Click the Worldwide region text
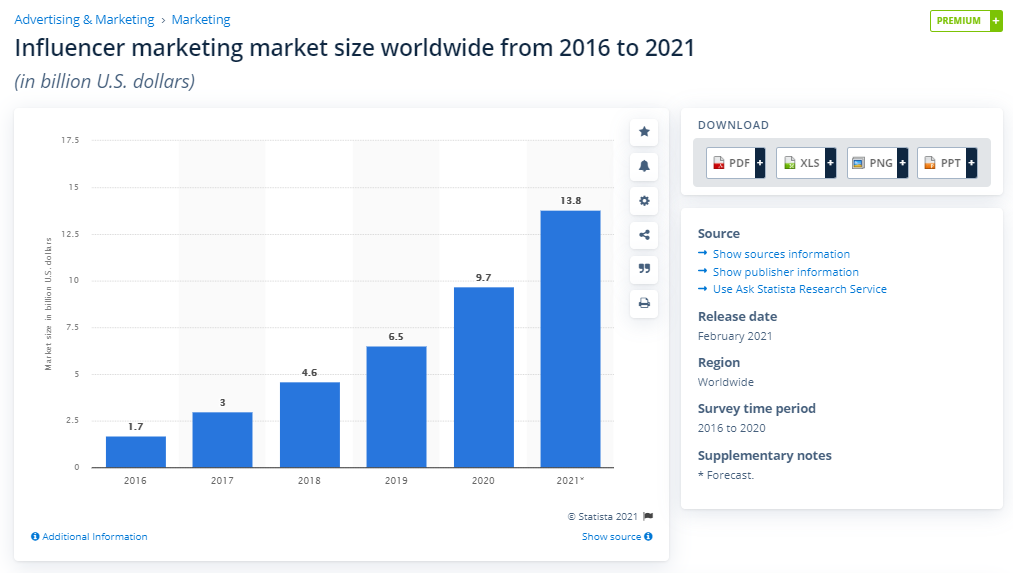1013x573 pixels. click(x=726, y=382)
